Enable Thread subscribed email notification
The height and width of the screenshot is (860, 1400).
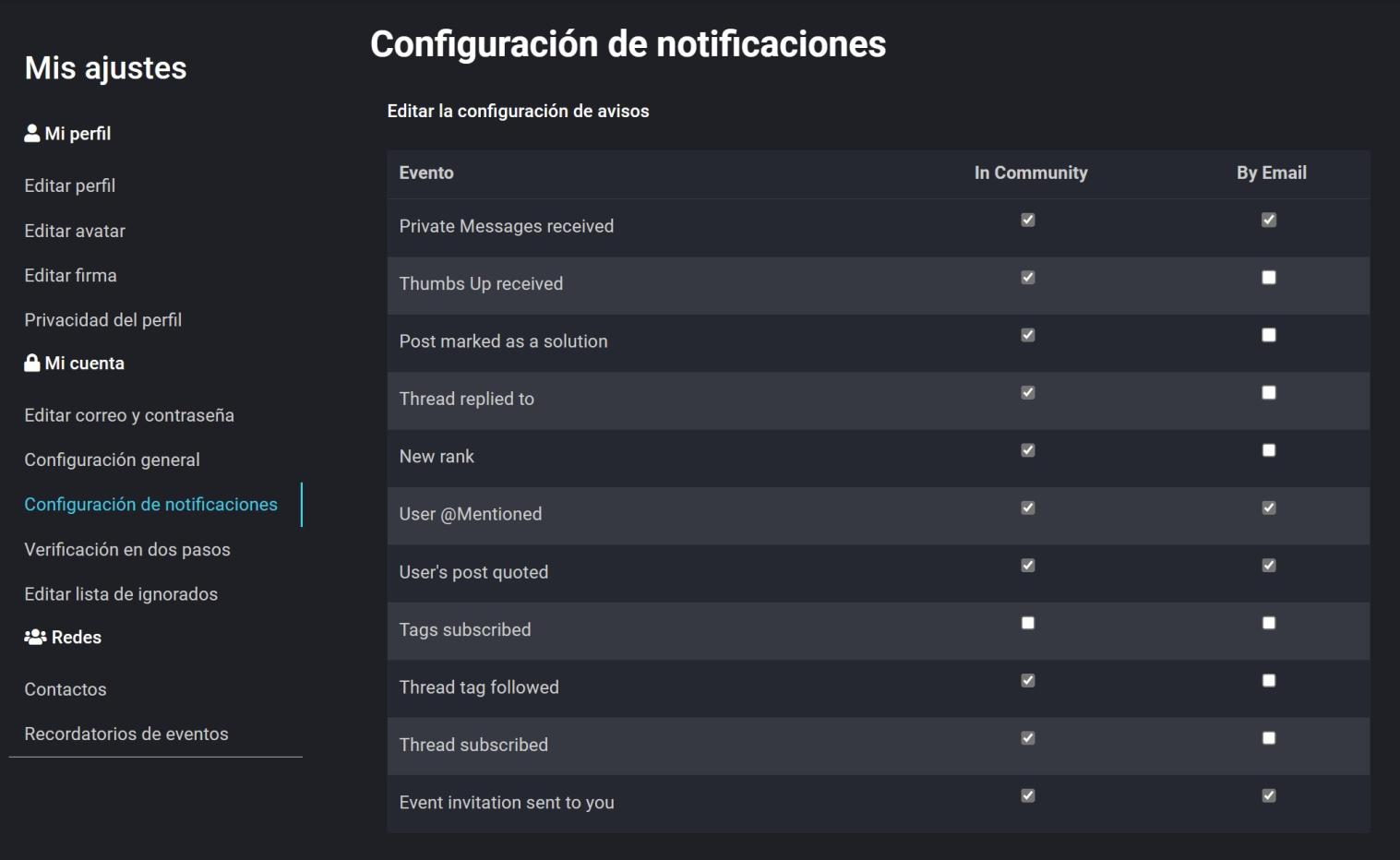tap(1269, 738)
